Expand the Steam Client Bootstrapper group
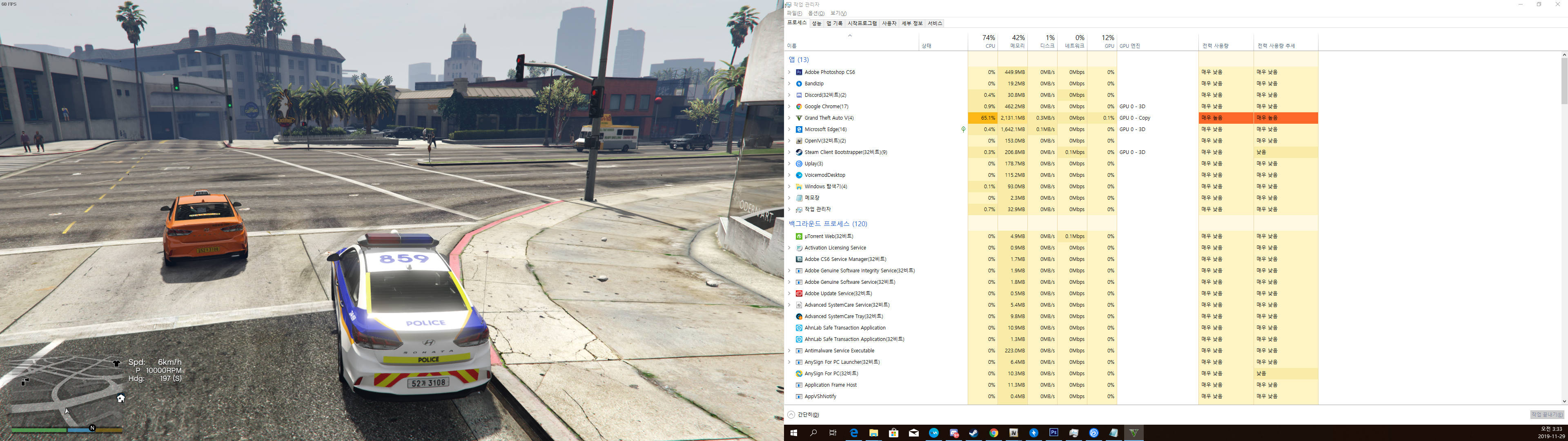The height and width of the screenshot is (441, 1568). 789,152
